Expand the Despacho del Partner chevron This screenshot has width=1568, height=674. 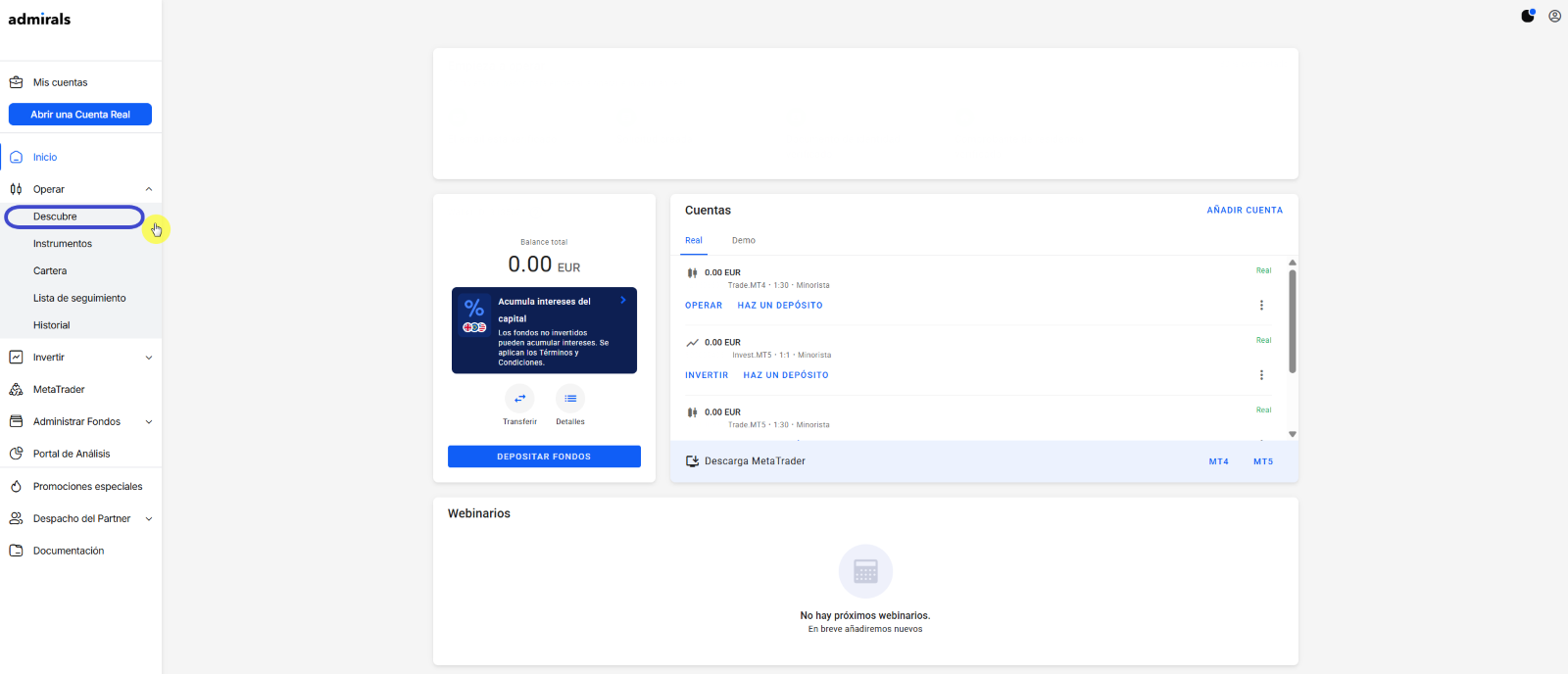coord(149,519)
